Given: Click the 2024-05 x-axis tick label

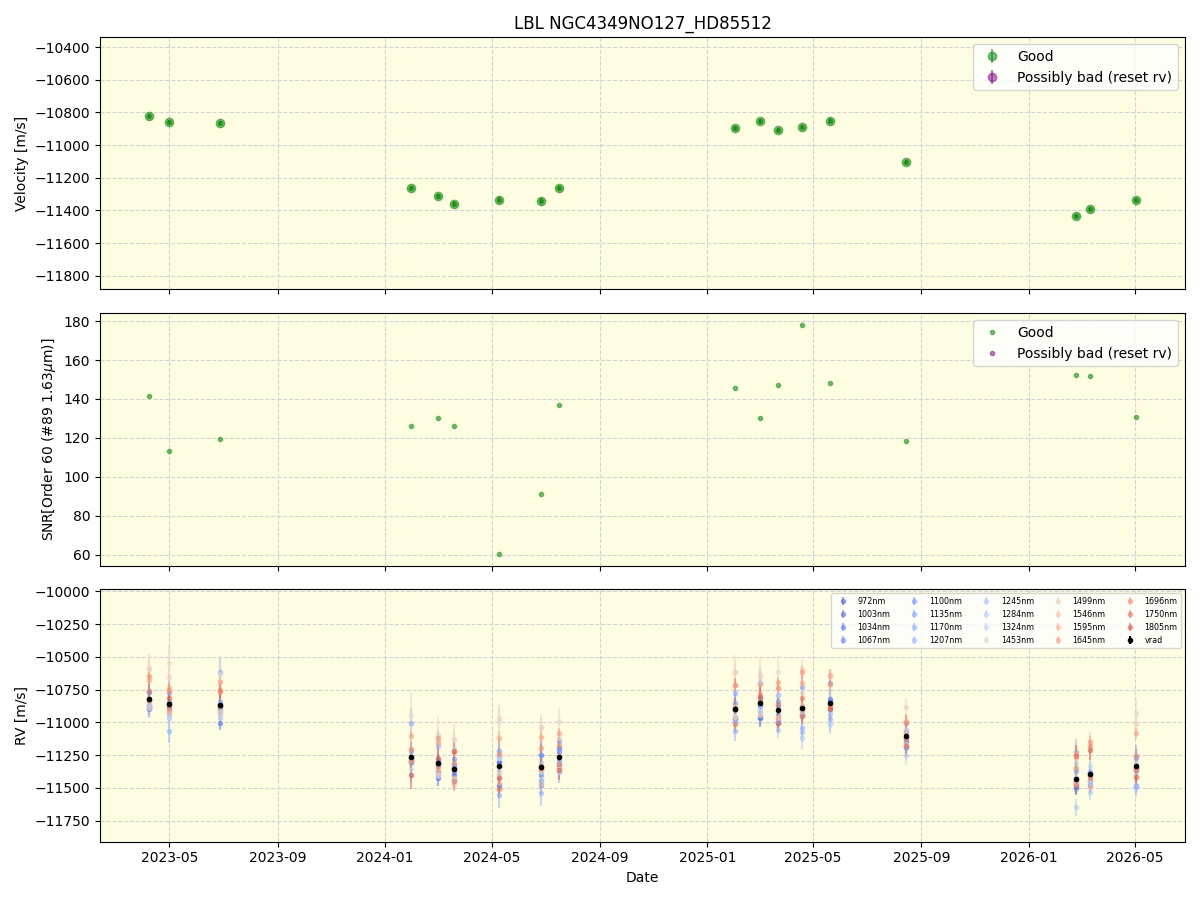Looking at the screenshot, I should point(492,857).
